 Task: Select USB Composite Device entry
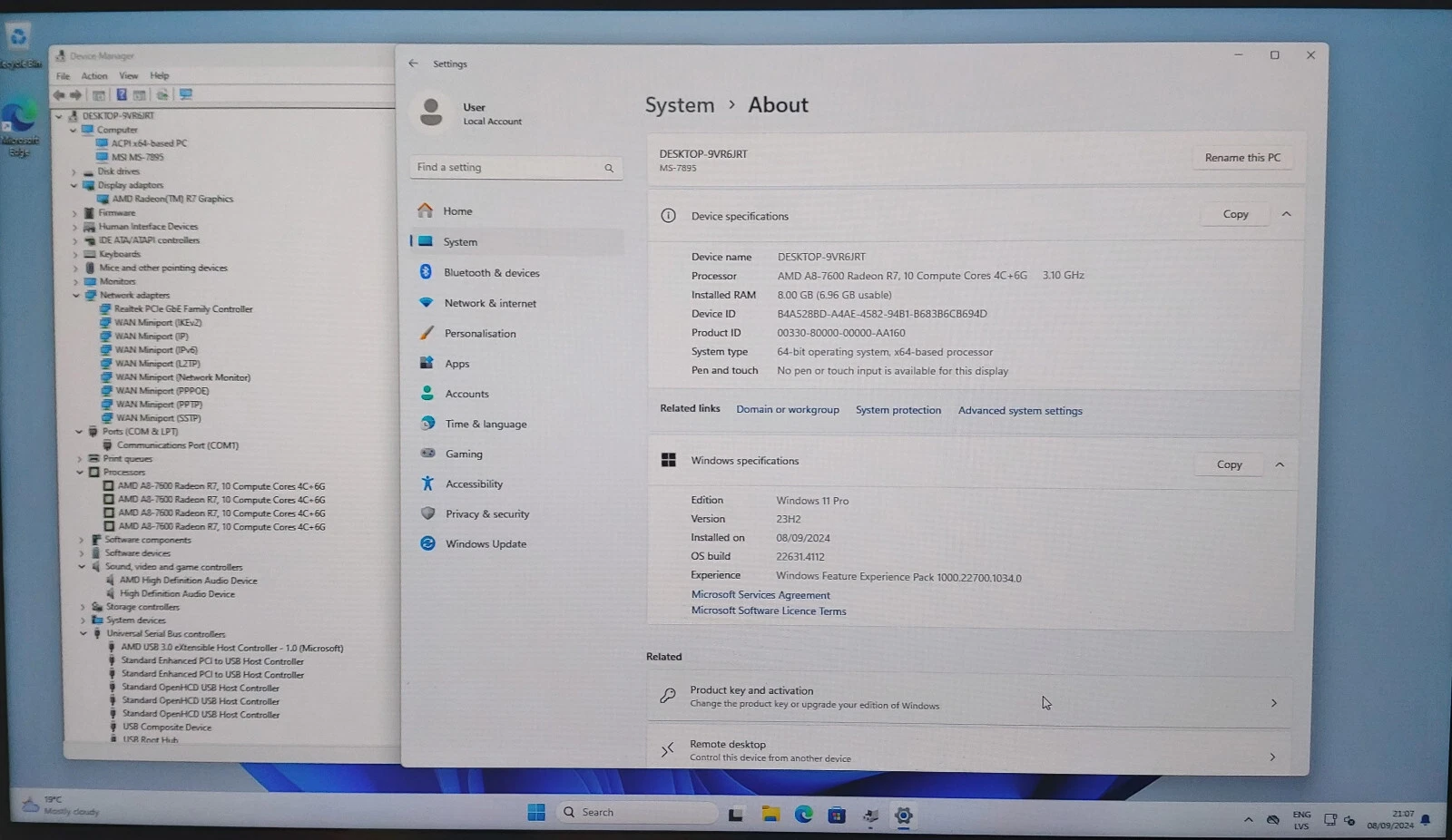pyautogui.click(x=167, y=728)
